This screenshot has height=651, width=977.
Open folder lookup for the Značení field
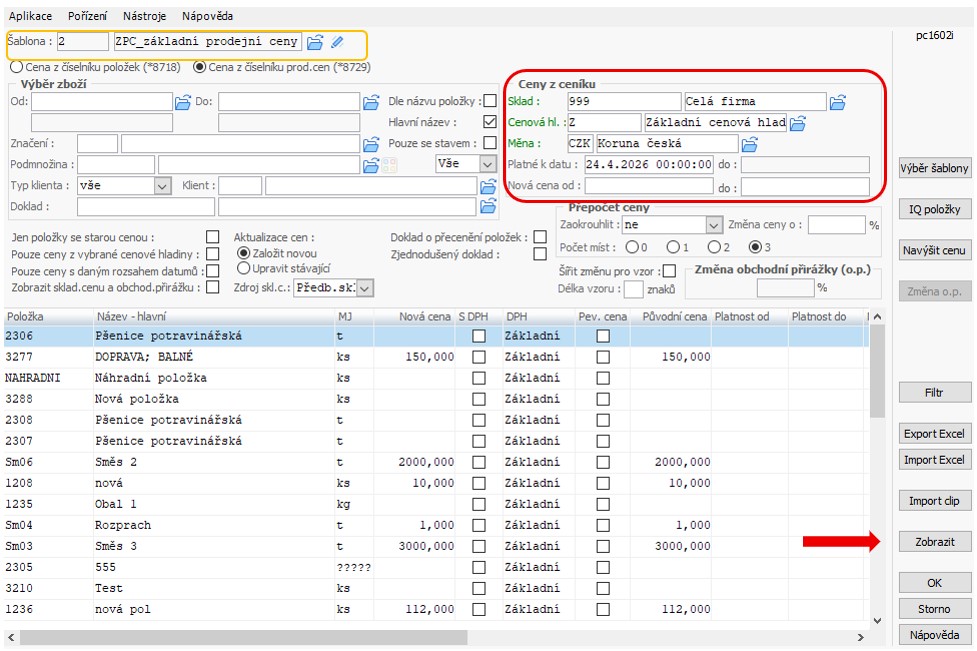[x=371, y=144]
